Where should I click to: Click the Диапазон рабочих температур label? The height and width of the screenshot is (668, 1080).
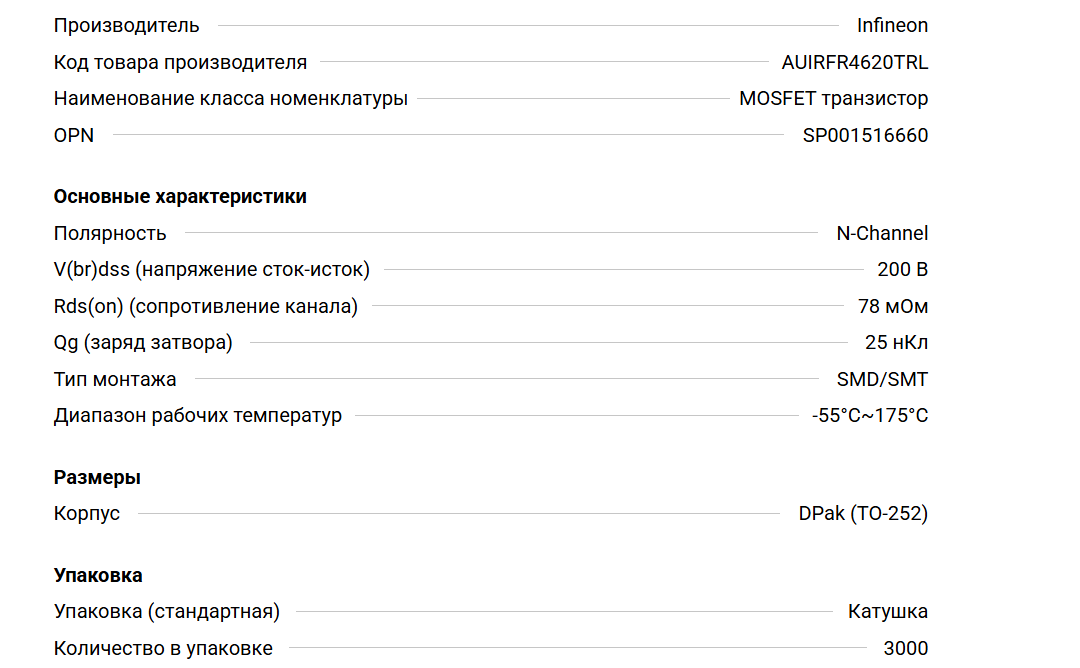coord(197,415)
